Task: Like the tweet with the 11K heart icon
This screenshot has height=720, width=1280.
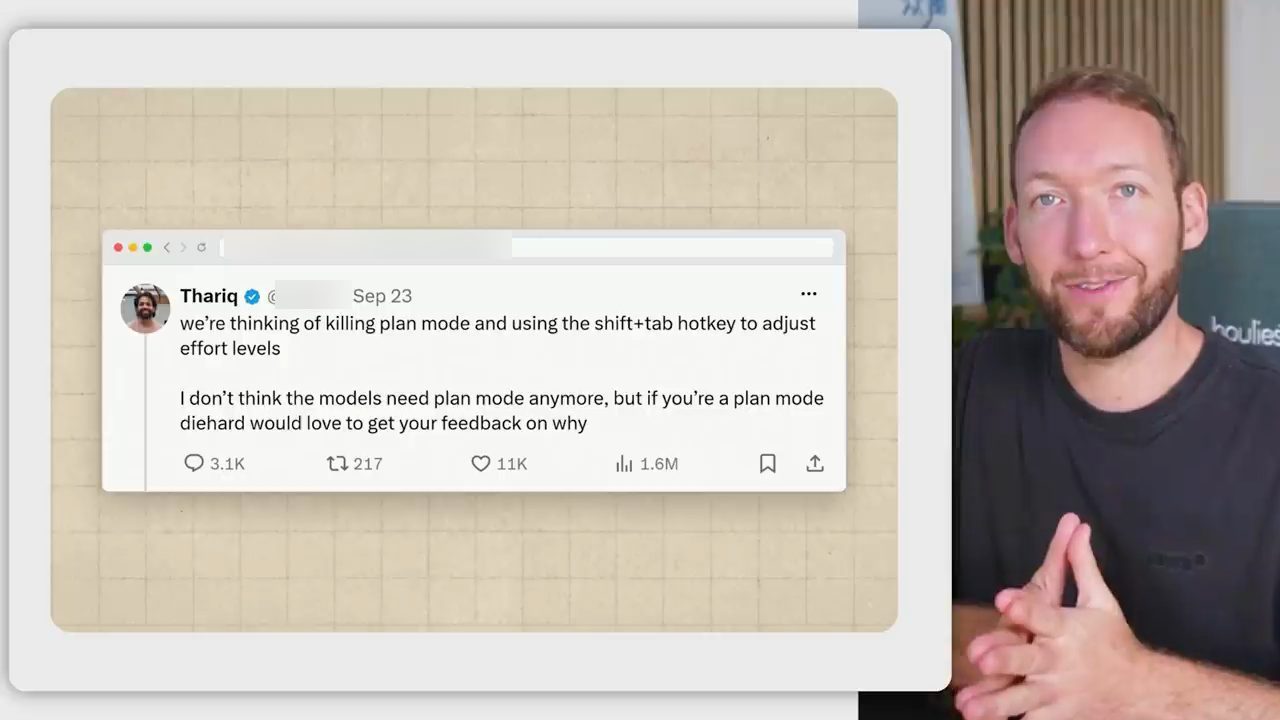Action: pyautogui.click(x=481, y=463)
